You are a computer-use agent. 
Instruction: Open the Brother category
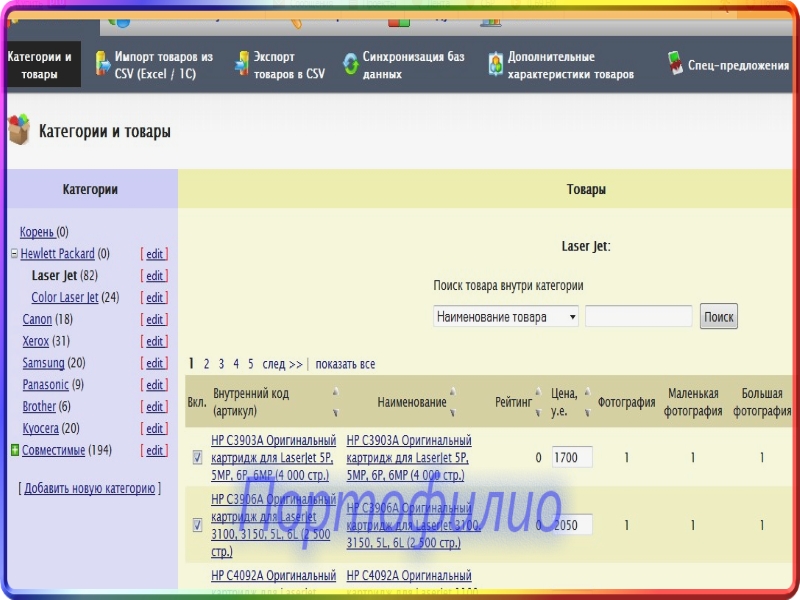click(x=39, y=407)
